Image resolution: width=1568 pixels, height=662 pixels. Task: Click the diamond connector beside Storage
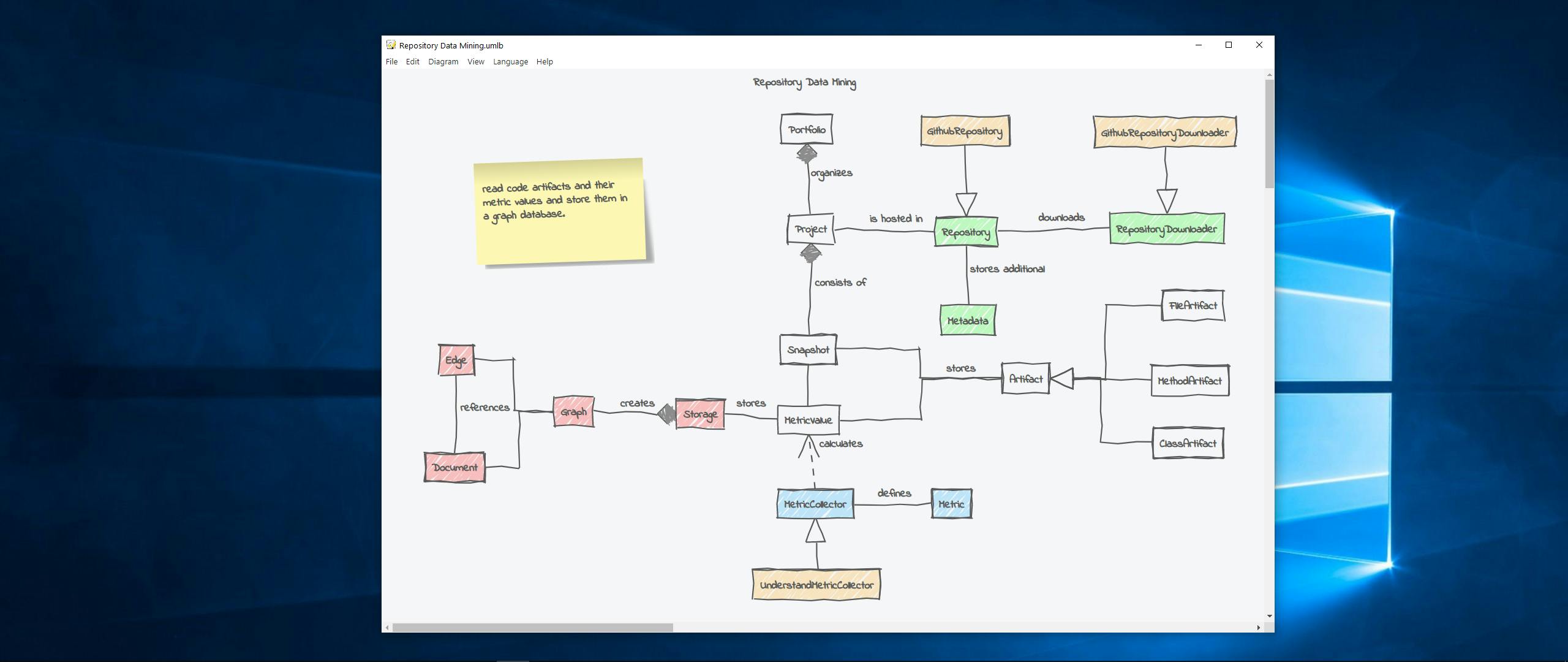[x=666, y=414]
